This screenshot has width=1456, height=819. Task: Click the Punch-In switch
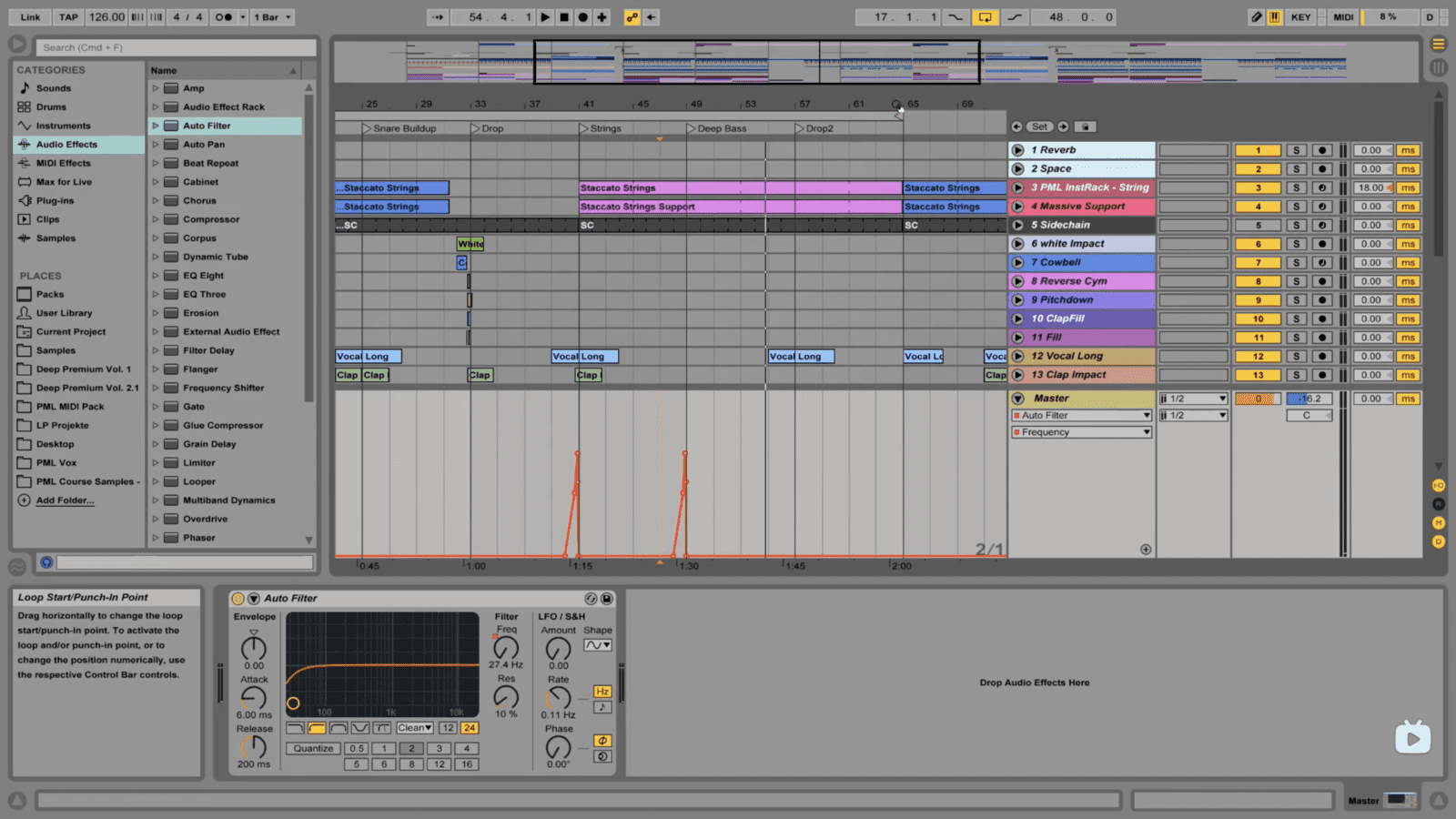coord(955,17)
